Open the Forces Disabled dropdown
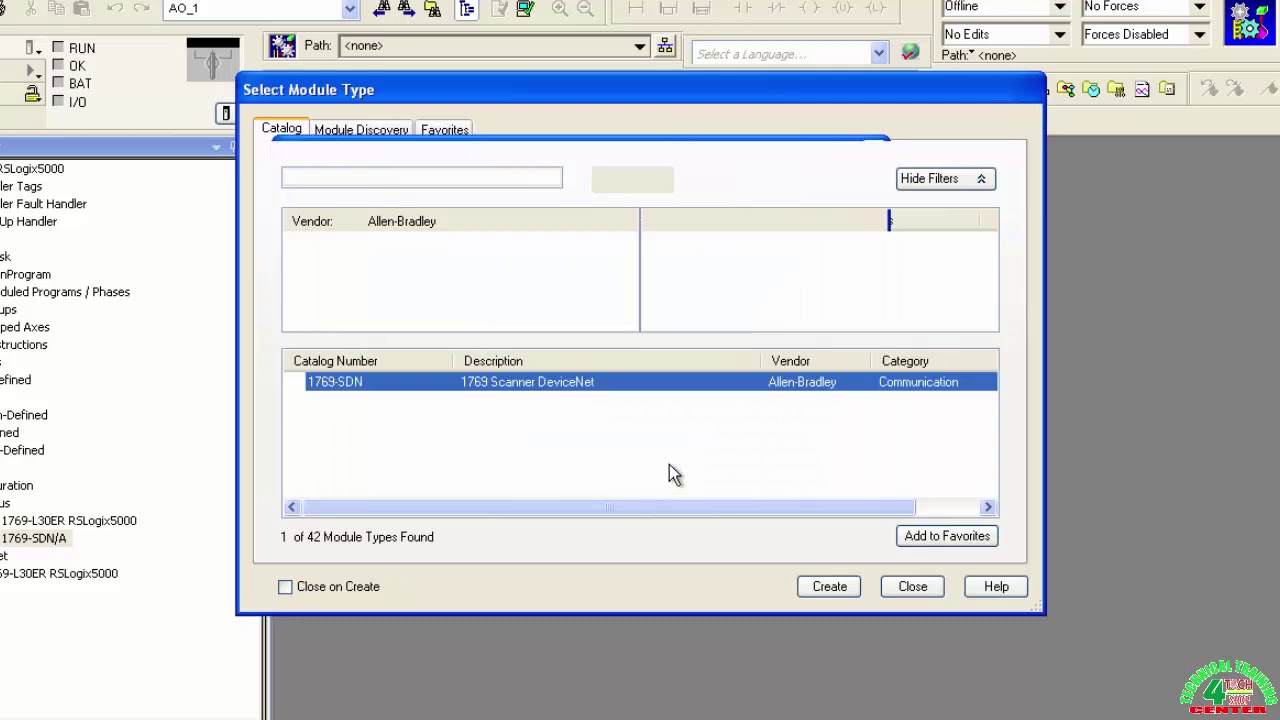 pos(1199,35)
